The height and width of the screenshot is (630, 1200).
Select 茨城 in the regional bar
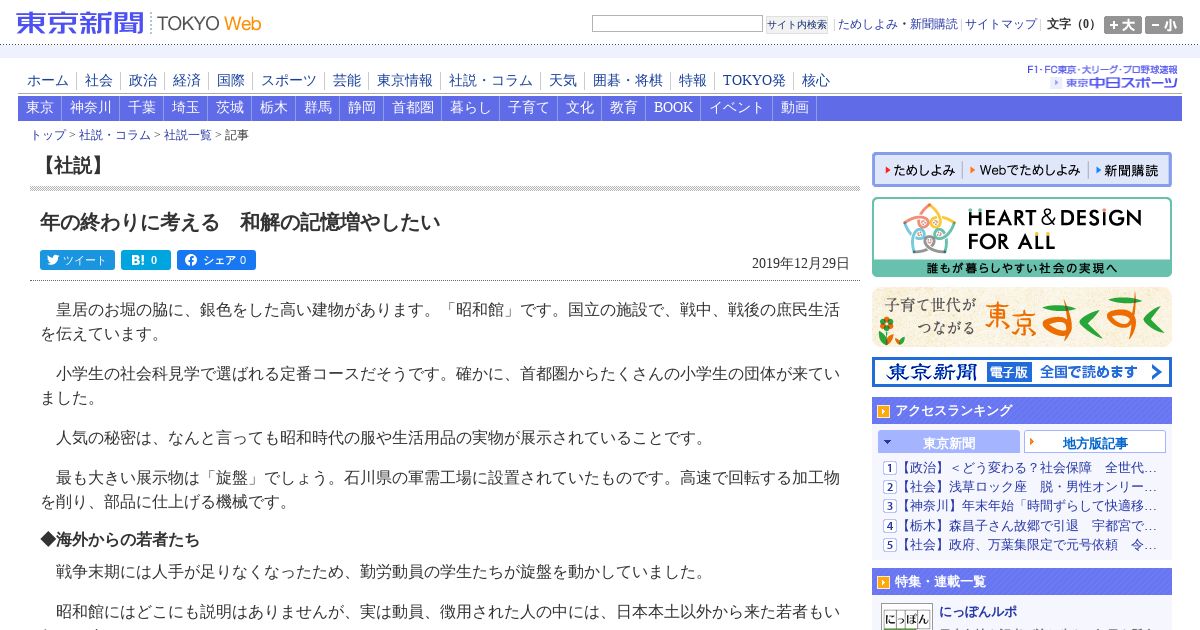[230, 108]
